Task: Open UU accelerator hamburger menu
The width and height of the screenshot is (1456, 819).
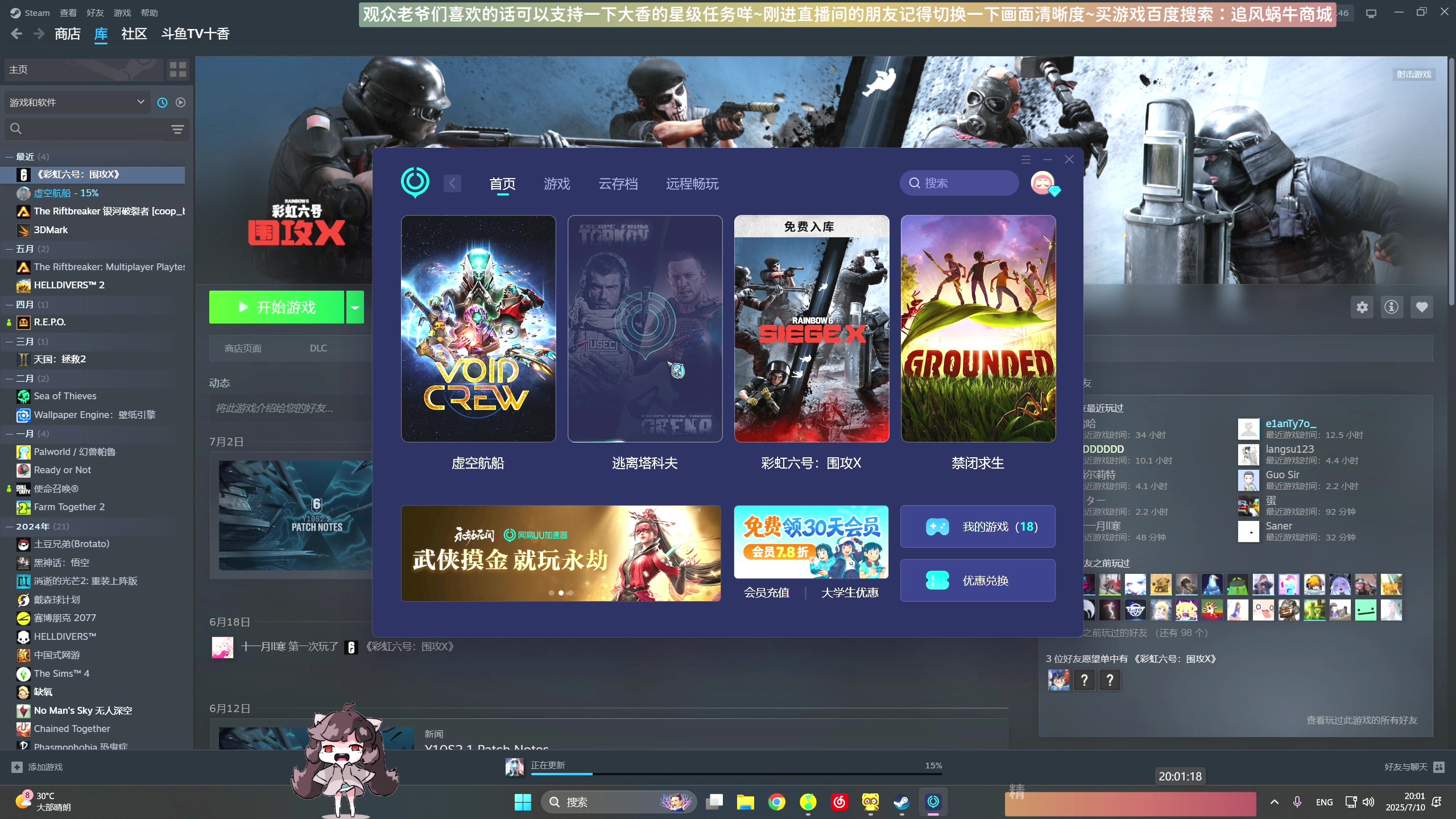Action: (1026, 160)
